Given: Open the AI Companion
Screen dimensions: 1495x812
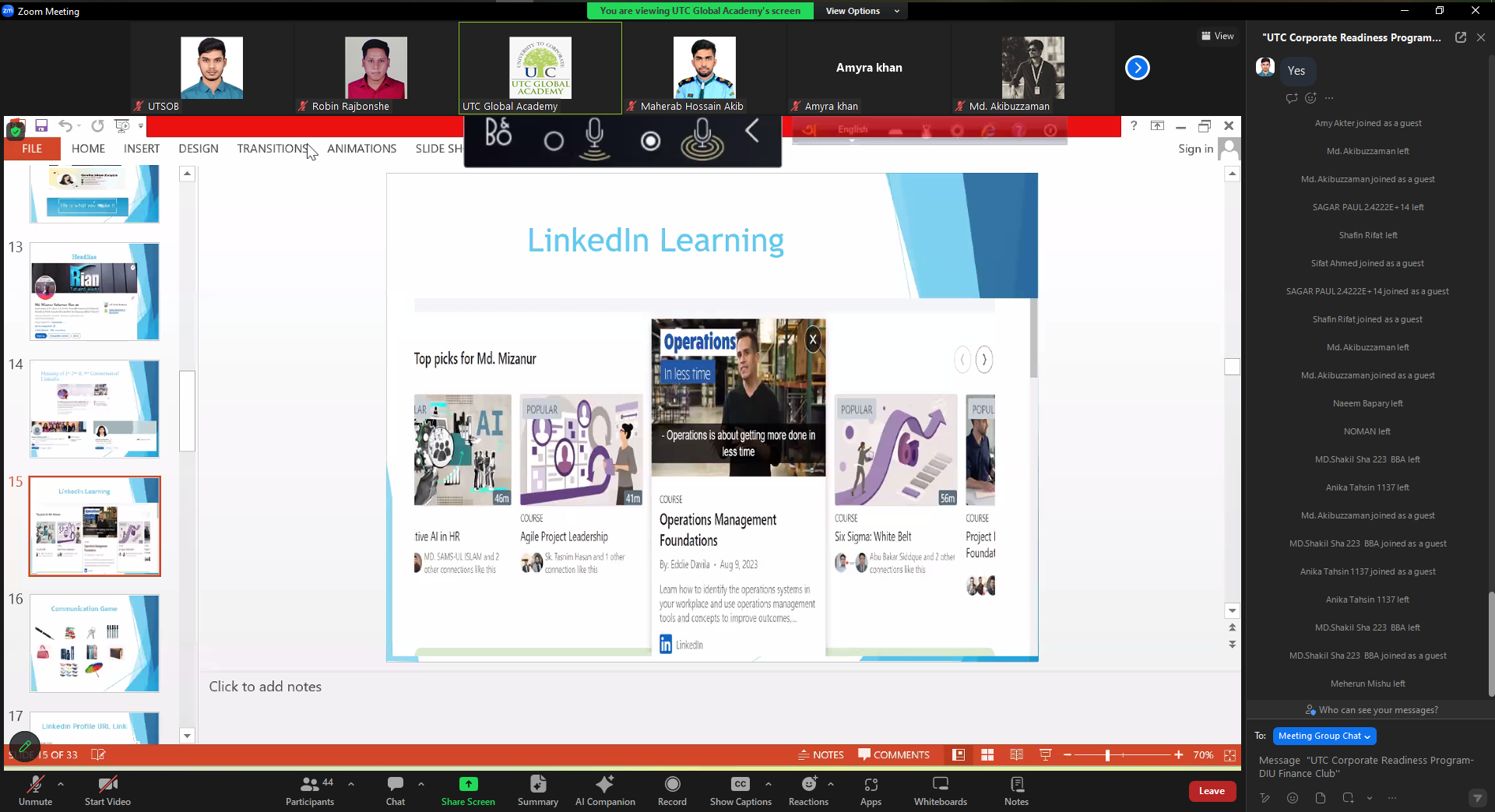Looking at the screenshot, I should pyautogui.click(x=604, y=790).
